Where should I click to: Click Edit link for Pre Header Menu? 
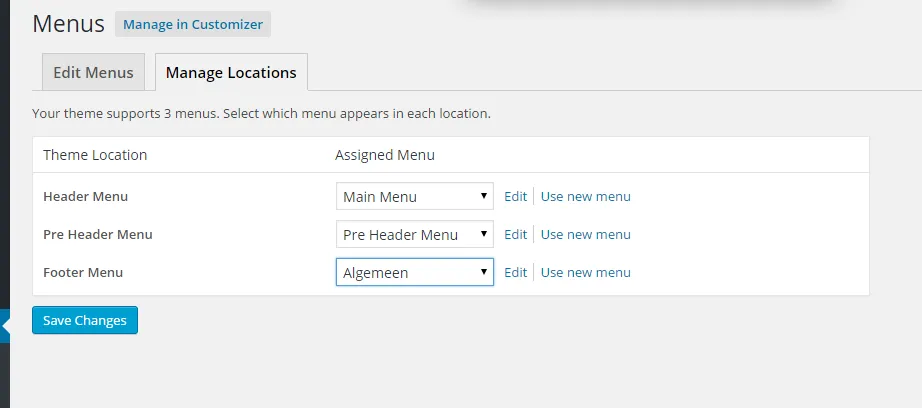[x=515, y=234]
